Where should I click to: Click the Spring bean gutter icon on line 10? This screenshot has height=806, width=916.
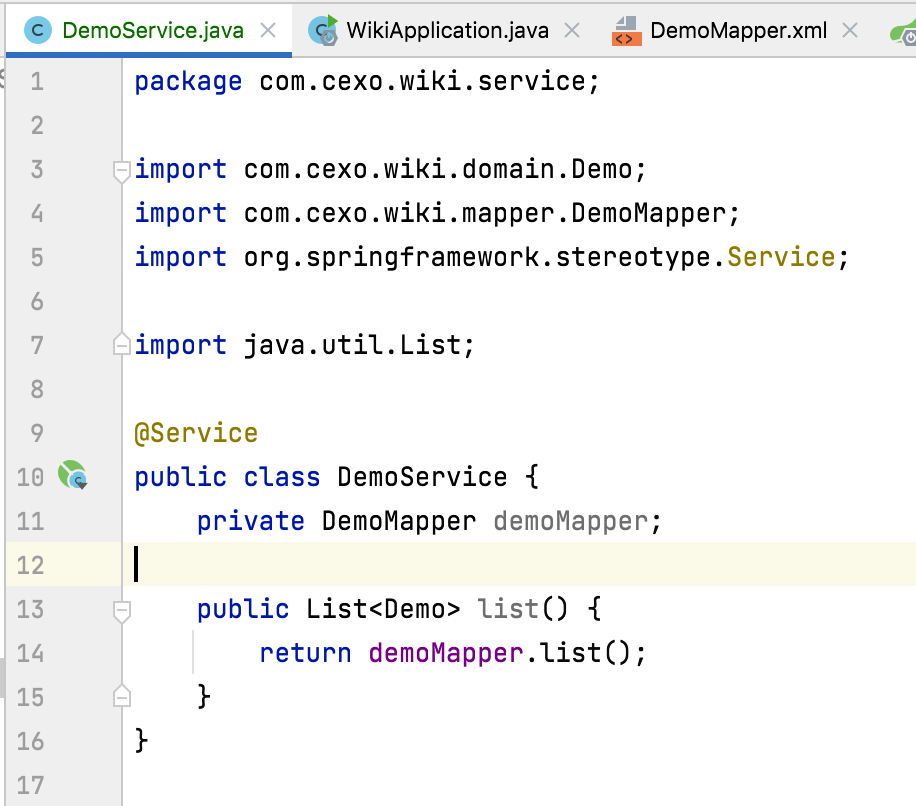tap(72, 475)
